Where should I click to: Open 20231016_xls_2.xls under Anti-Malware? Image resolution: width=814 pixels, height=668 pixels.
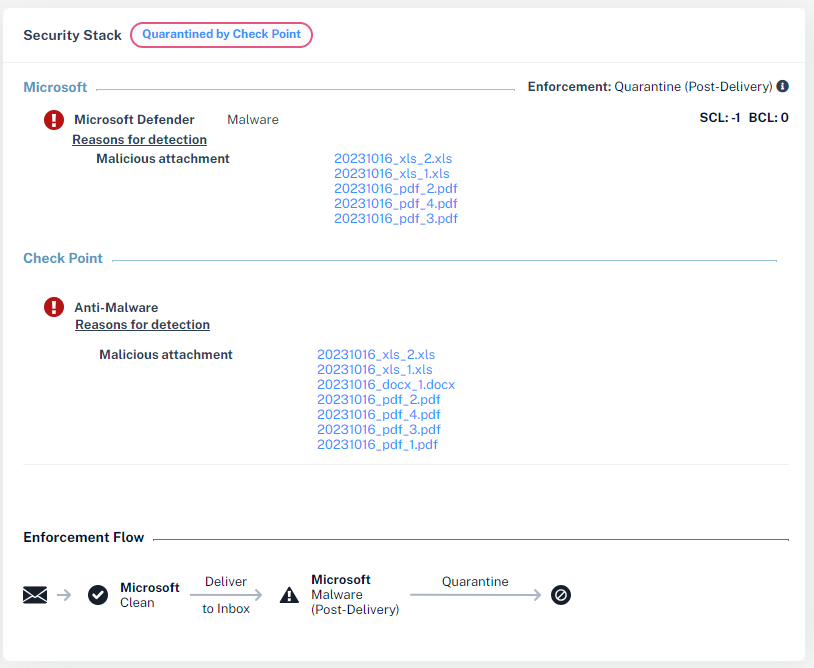point(376,355)
